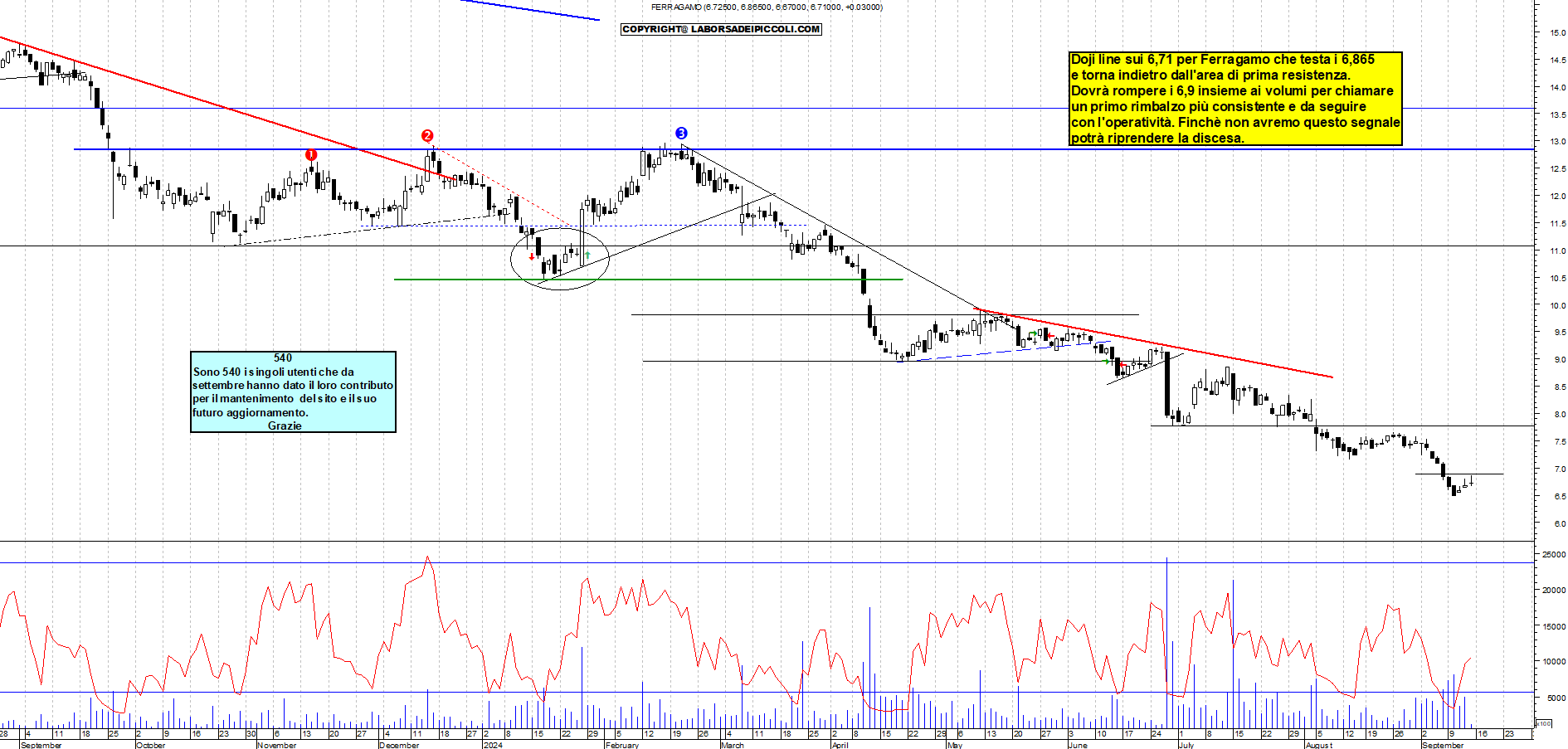1568x749 pixels.
Task: Click the October month label
Action: click(x=150, y=745)
